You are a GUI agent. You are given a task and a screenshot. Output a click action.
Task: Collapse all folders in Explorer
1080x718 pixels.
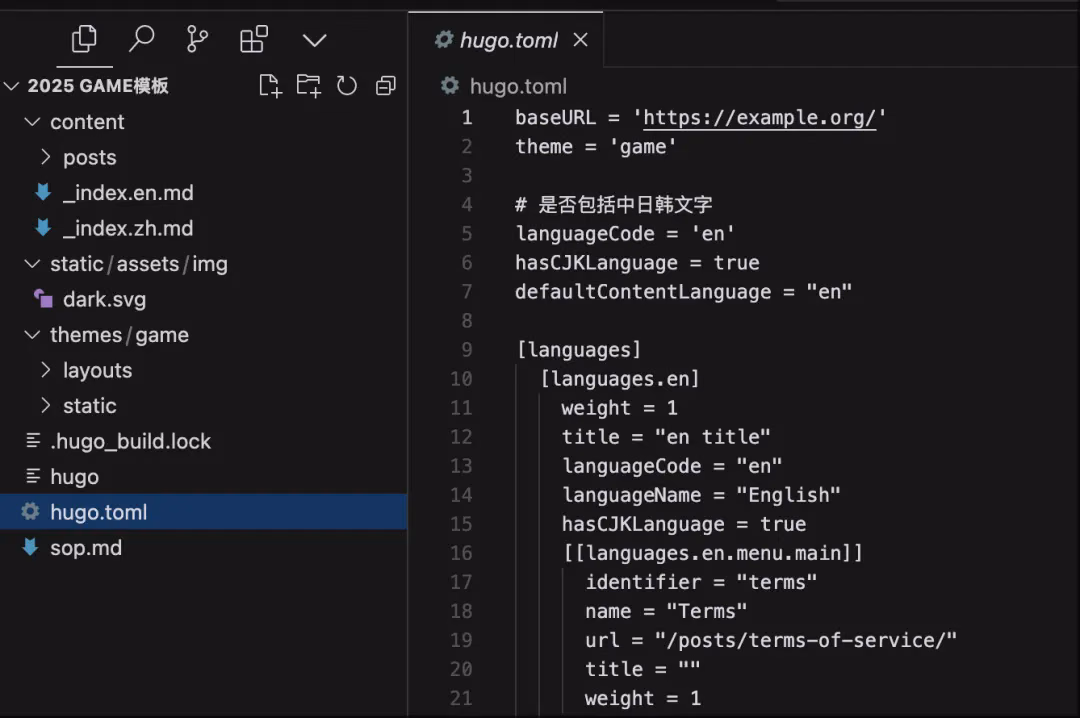386,86
